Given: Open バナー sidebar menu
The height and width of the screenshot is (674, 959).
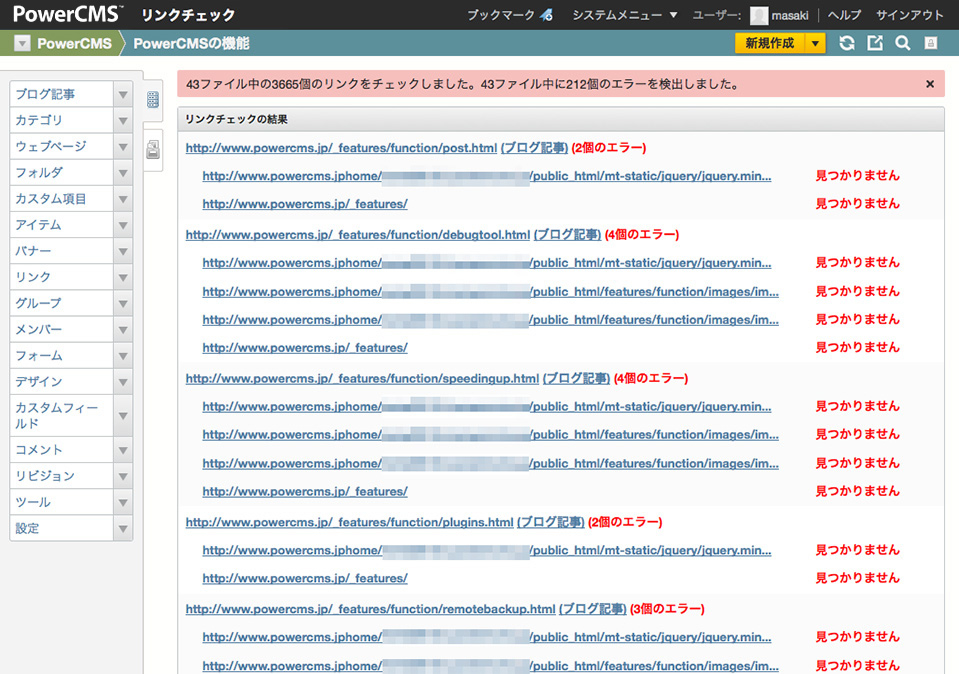Looking at the screenshot, I should [x=62, y=251].
